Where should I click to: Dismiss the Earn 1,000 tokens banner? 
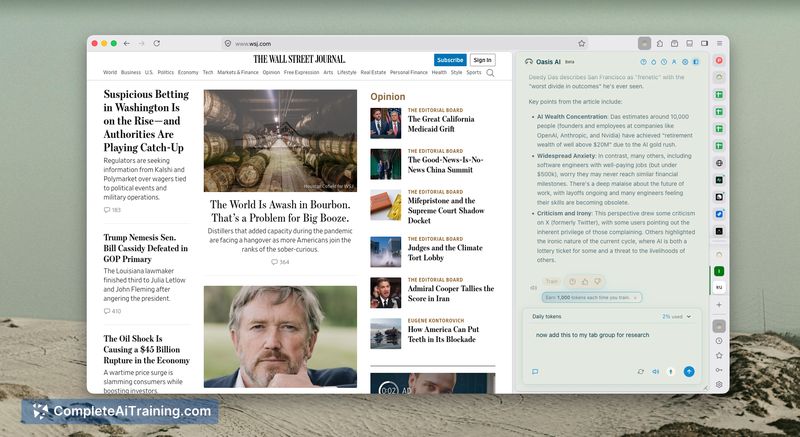coord(635,297)
